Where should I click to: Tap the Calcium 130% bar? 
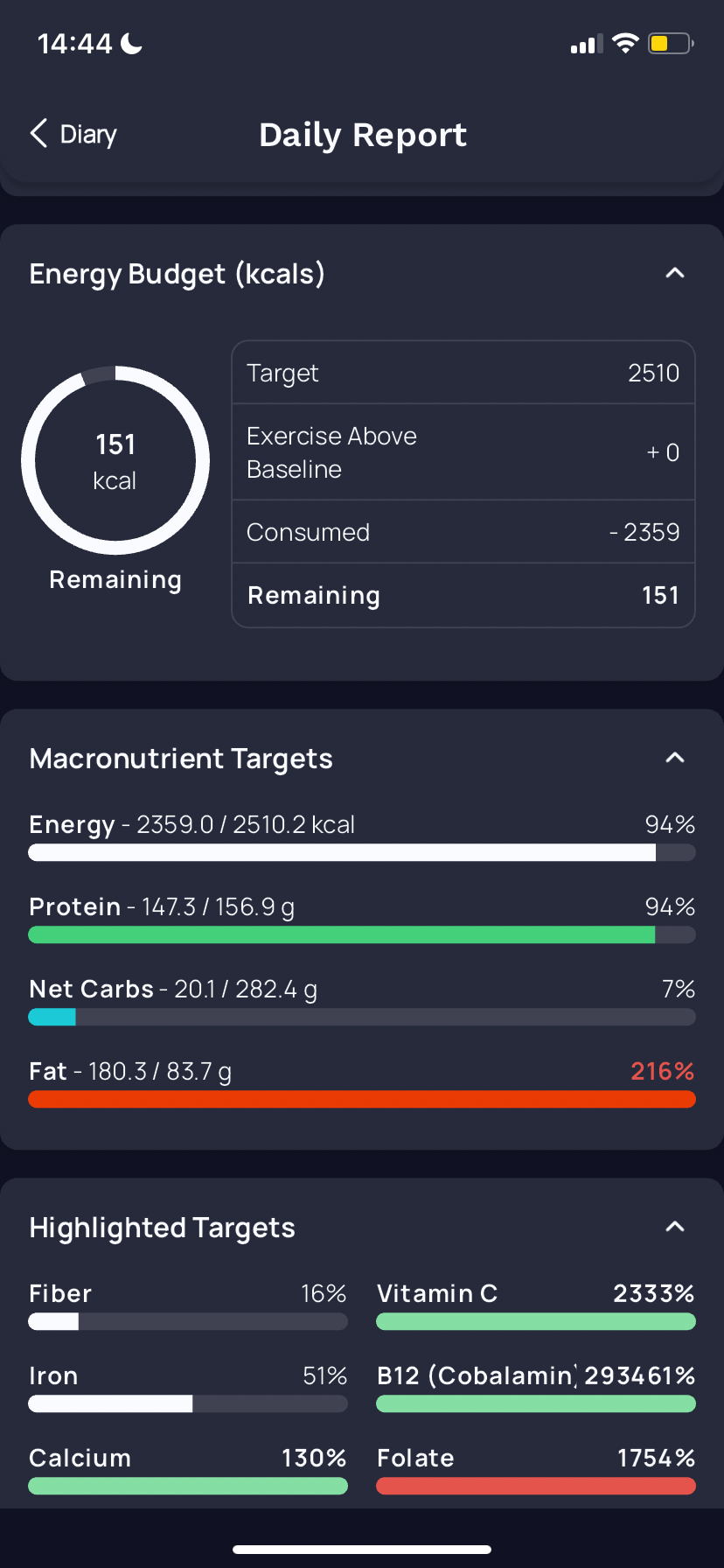188,1486
